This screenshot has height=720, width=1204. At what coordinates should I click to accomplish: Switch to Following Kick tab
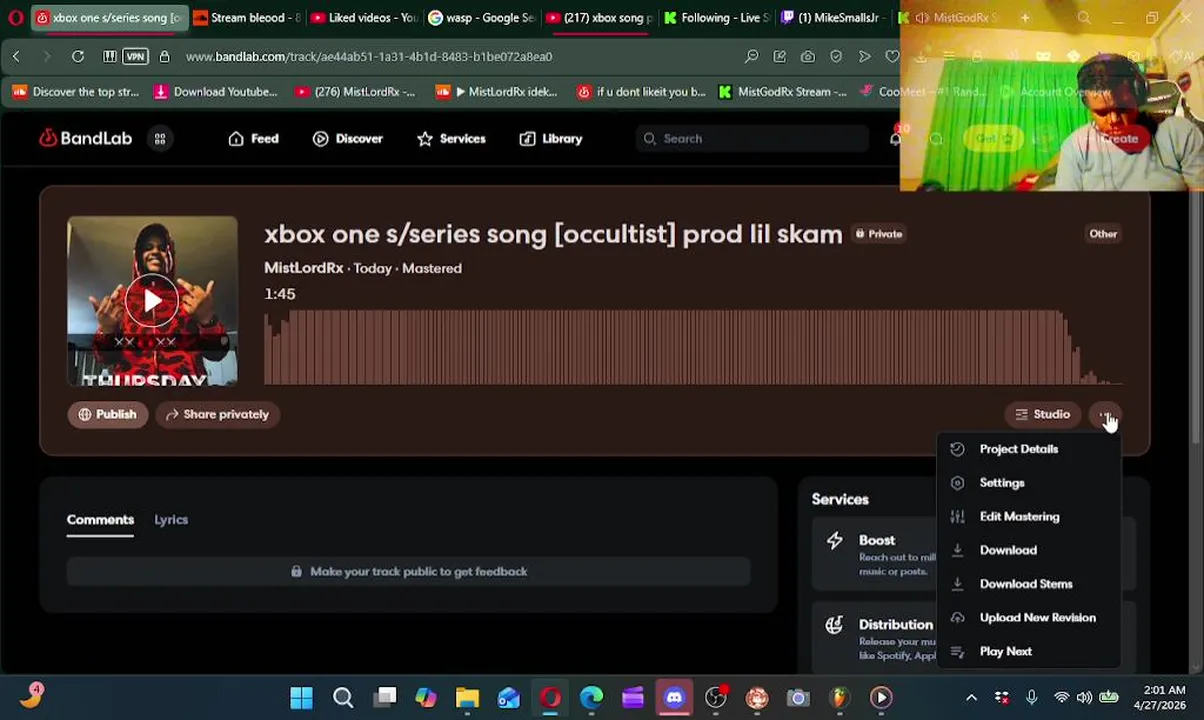click(x=718, y=17)
